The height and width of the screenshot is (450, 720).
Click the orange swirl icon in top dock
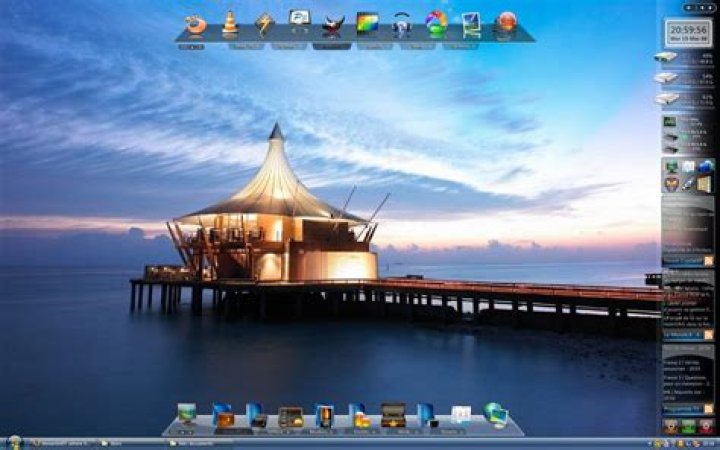click(x=196, y=24)
